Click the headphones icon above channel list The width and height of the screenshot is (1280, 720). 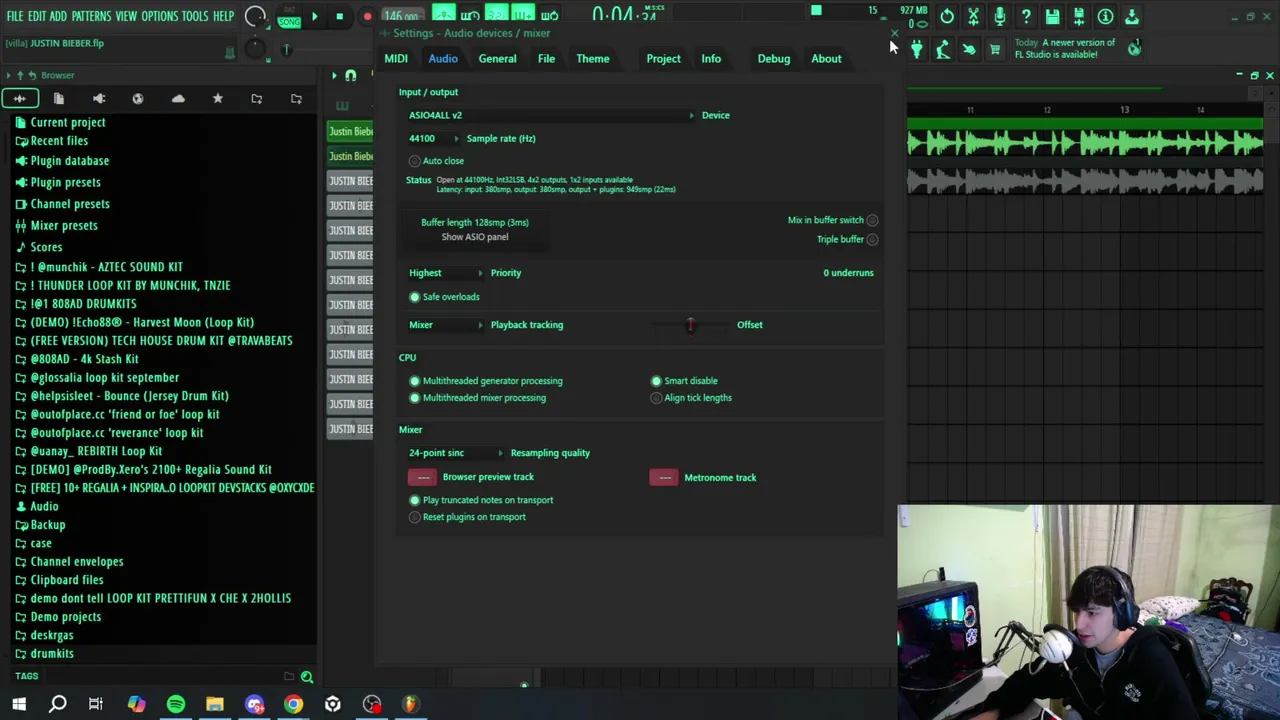(x=350, y=76)
